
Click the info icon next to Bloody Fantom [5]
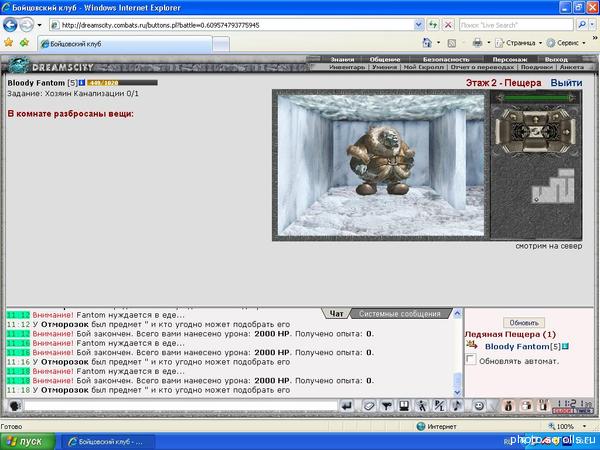[82, 82]
